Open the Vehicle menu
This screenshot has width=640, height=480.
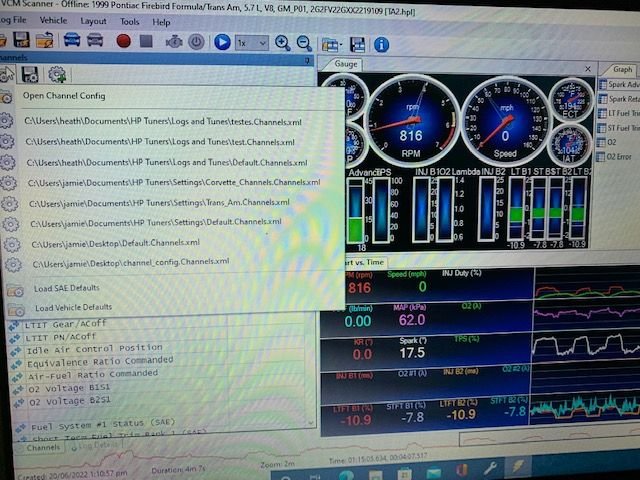53,20
